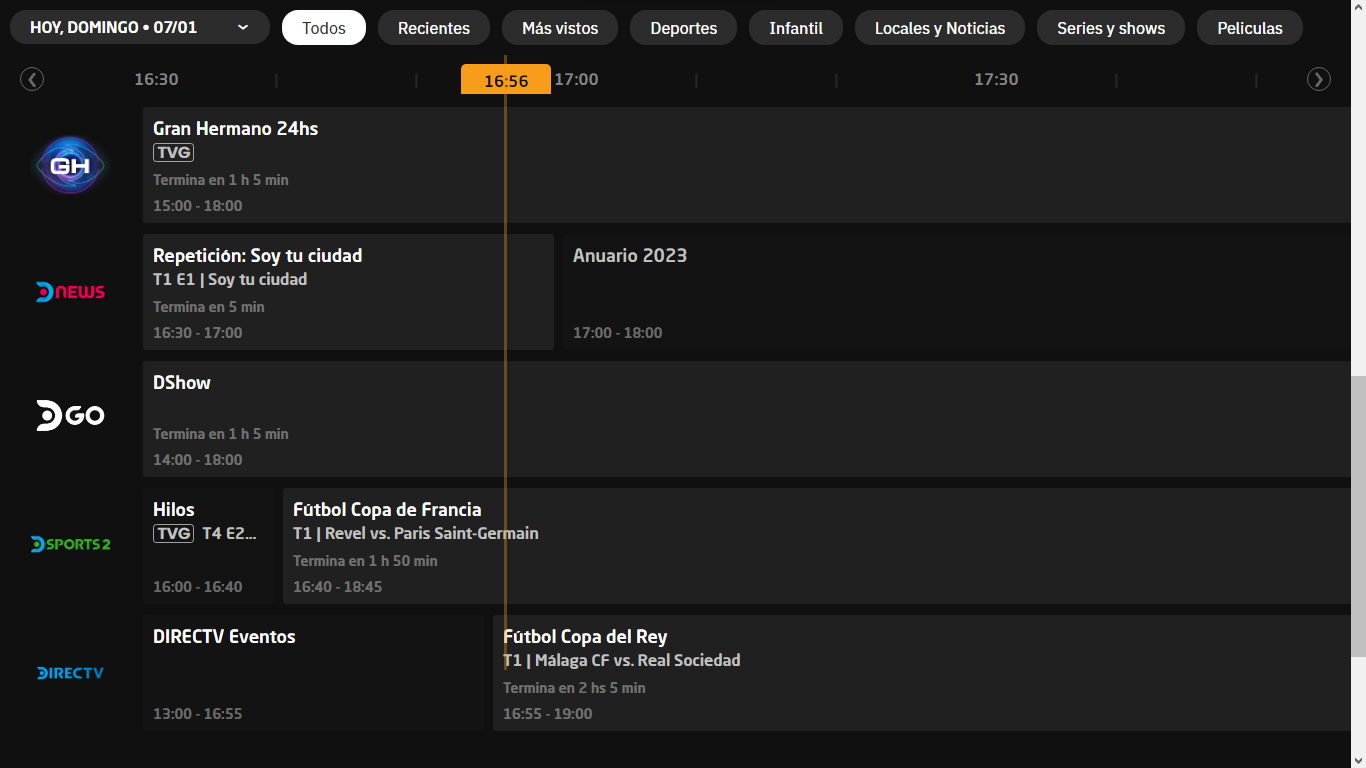
Task: Open Fútbol Copa de Francia program
Action: click(x=817, y=546)
